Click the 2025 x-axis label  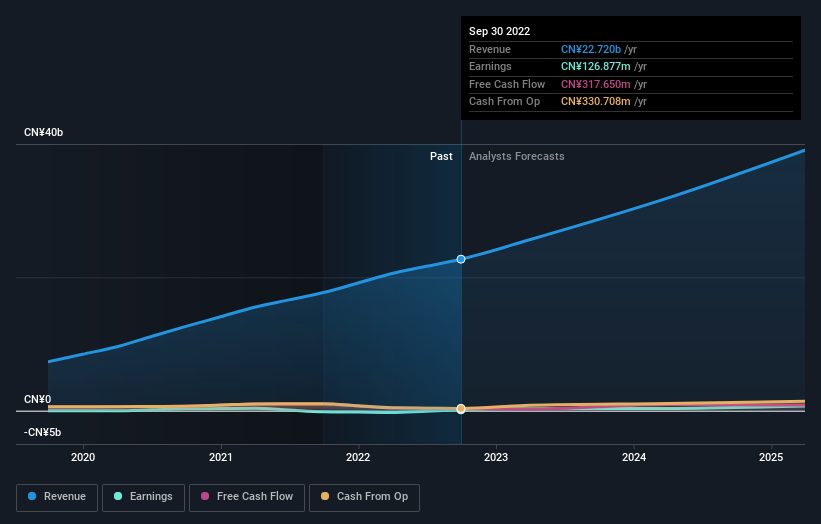771,457
